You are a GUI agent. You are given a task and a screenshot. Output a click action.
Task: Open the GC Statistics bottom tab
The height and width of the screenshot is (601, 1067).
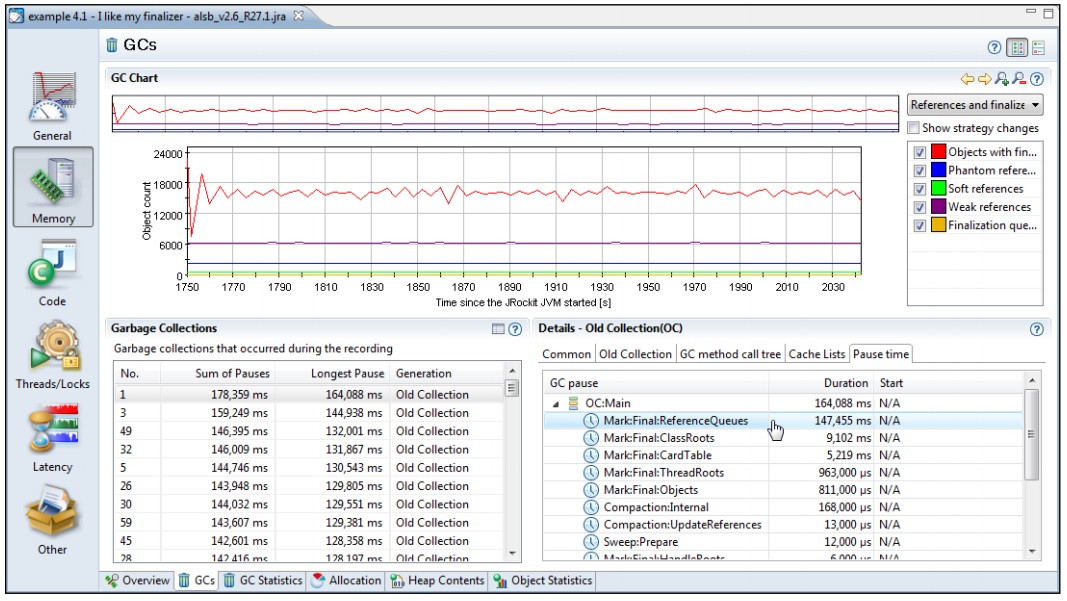click(263, 581)
